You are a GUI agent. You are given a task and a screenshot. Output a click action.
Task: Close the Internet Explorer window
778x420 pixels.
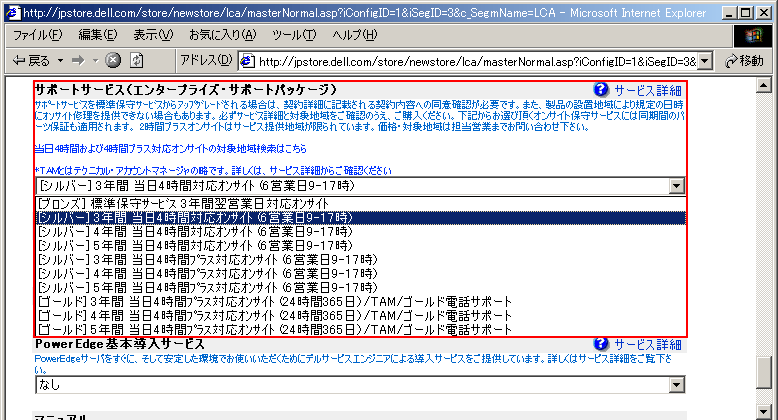click(764, 13)
